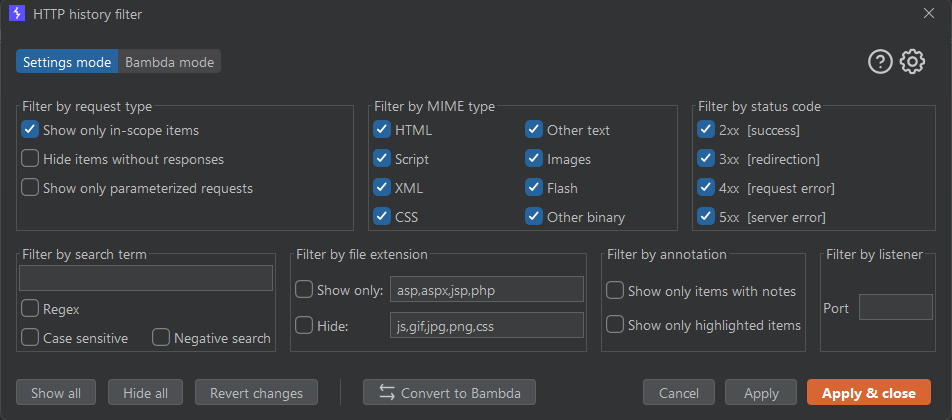Click the Show all button

(56, 392)
